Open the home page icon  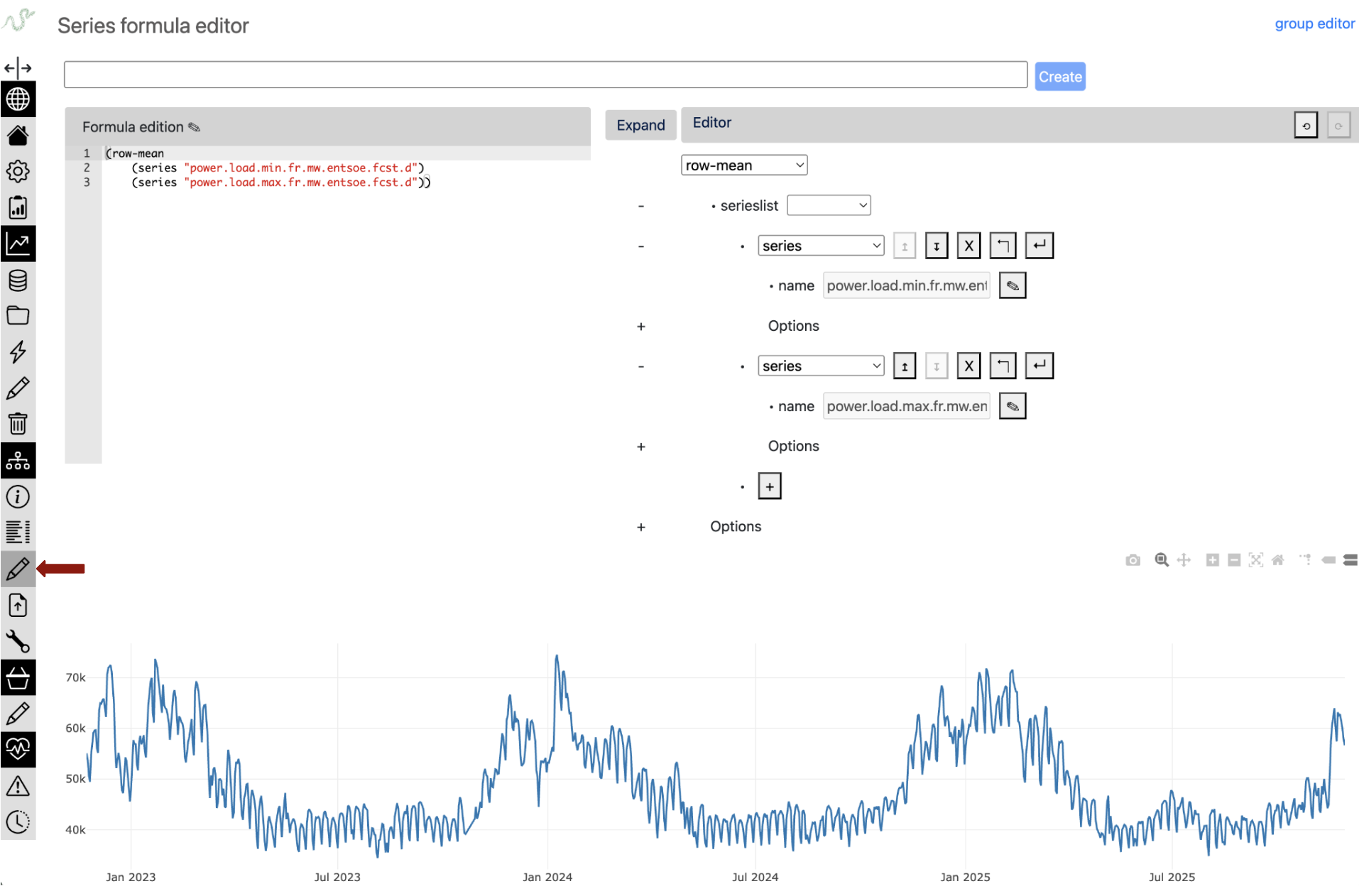click(18, 136)
